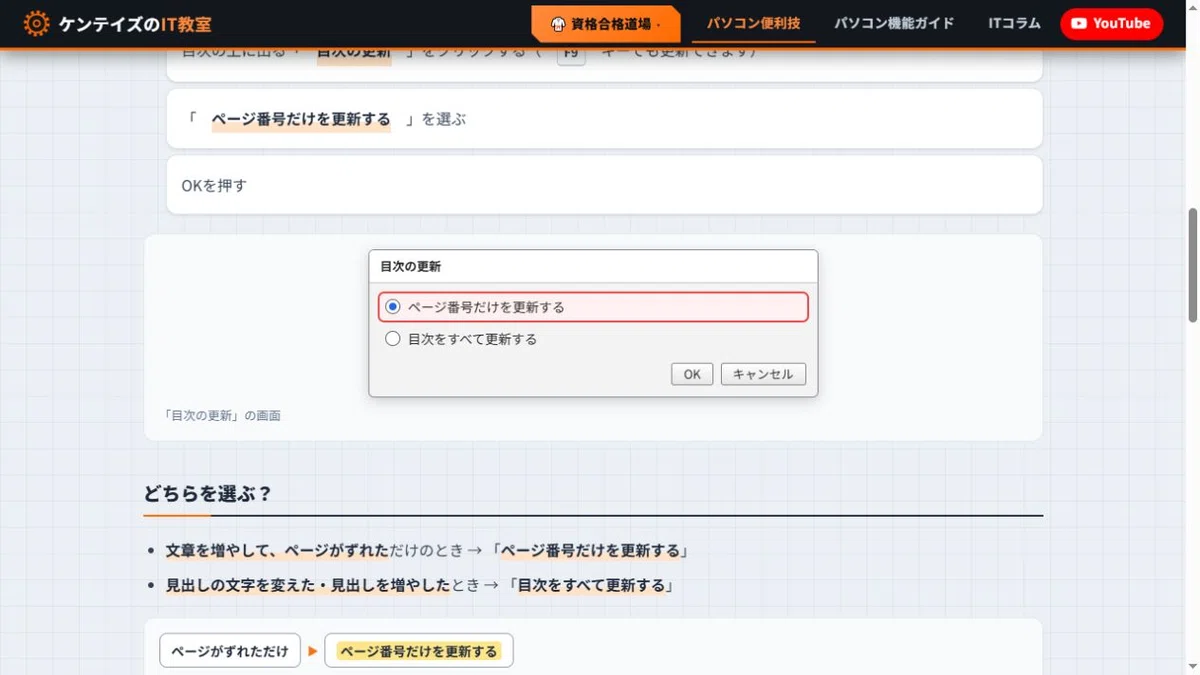Select the ページ番号だけを更新する radio button
The height and width of the screenshot is (675, 1200).
393,307
